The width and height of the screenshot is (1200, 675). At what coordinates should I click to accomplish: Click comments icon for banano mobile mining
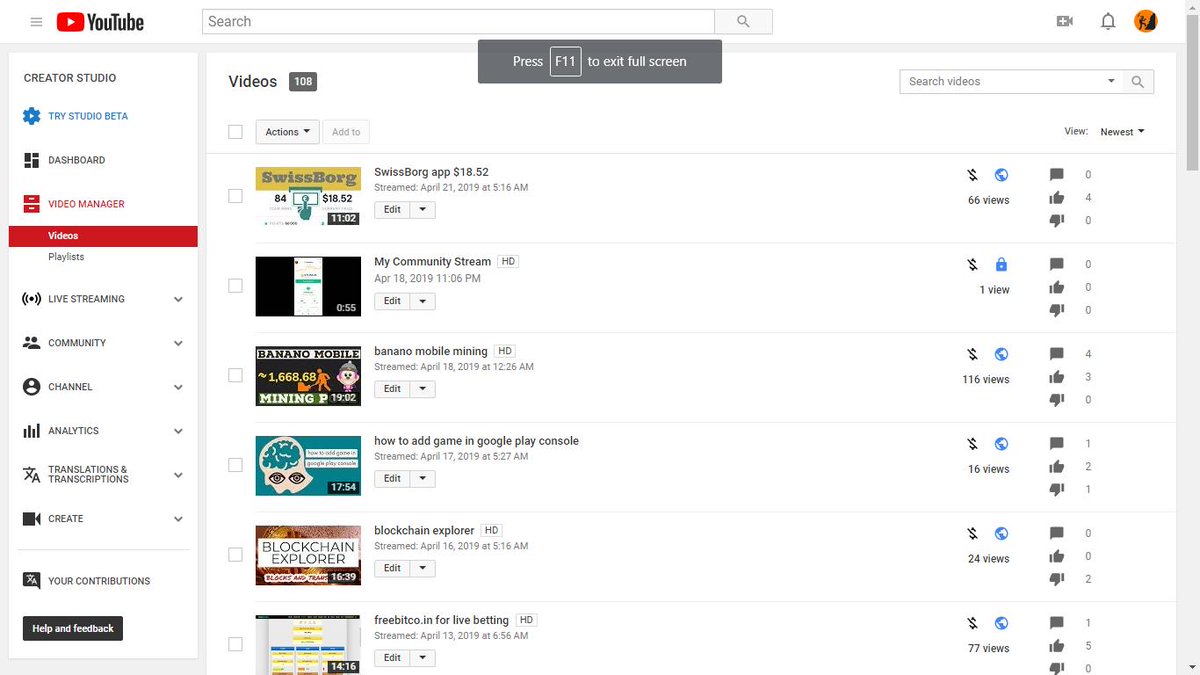click(1056, 354)
